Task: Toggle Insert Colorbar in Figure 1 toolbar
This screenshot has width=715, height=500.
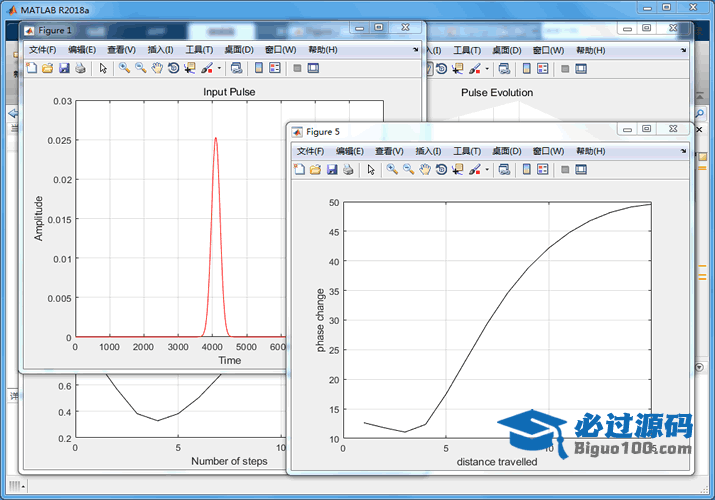Action: click(258, 68)
